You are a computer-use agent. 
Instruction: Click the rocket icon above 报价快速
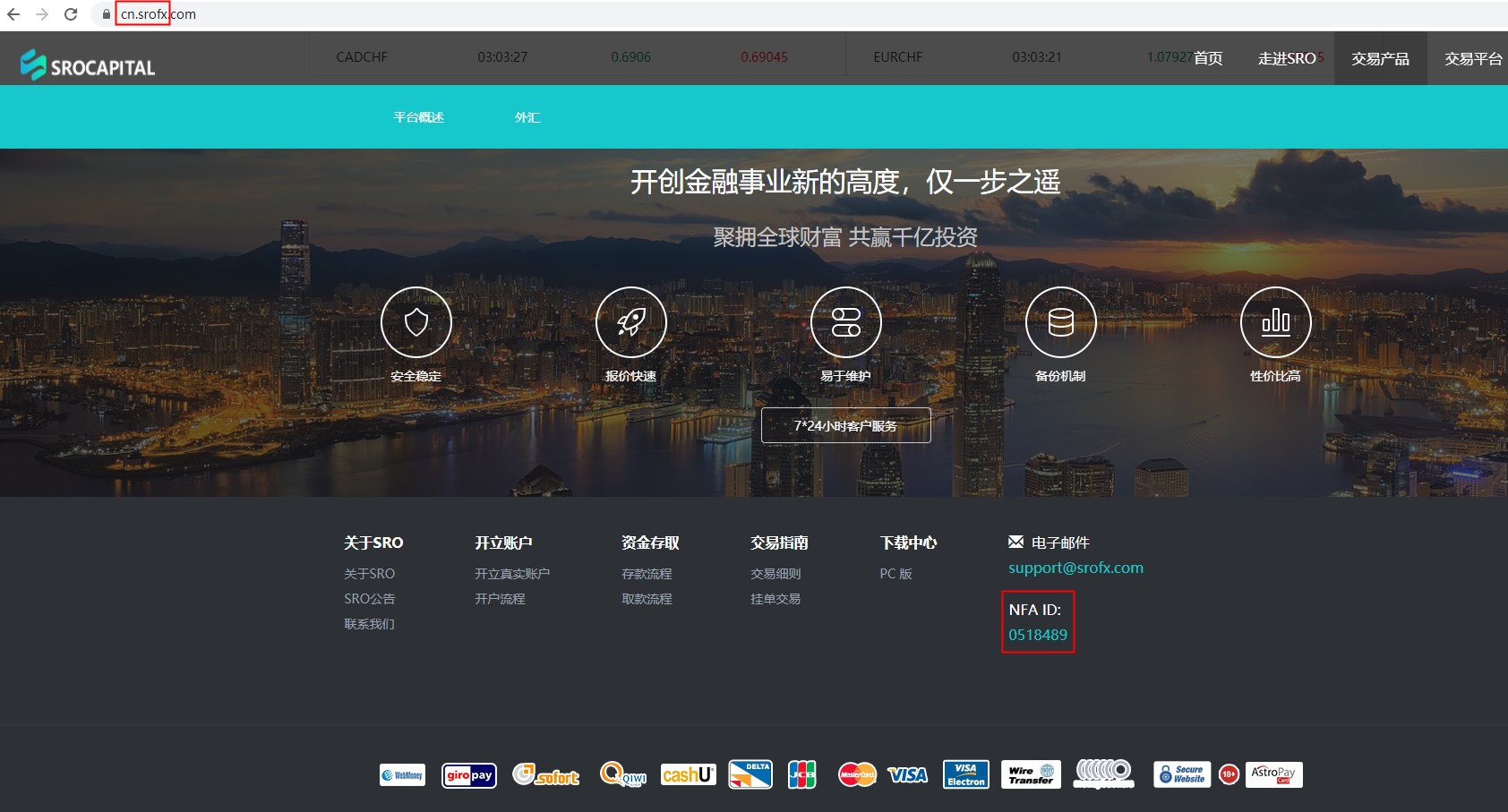pos(631,322)
